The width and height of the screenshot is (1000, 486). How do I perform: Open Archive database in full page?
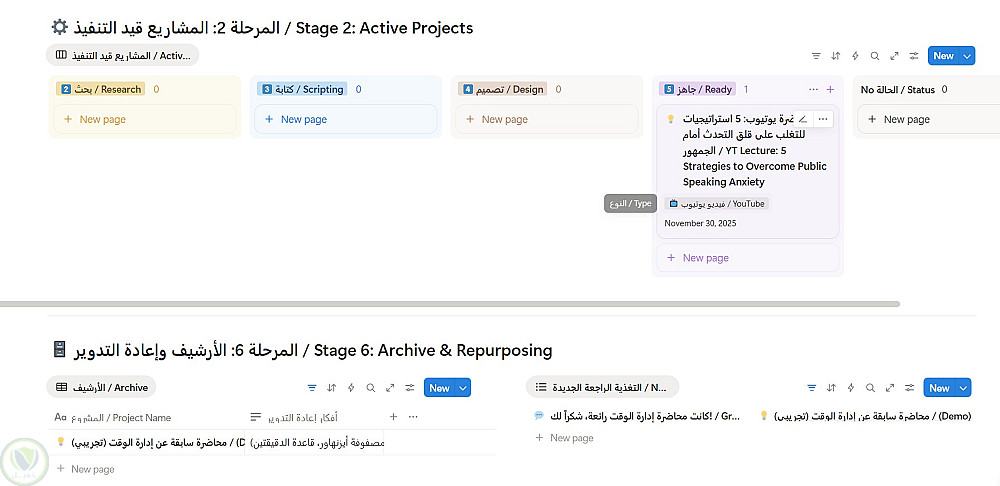point(390,388)
